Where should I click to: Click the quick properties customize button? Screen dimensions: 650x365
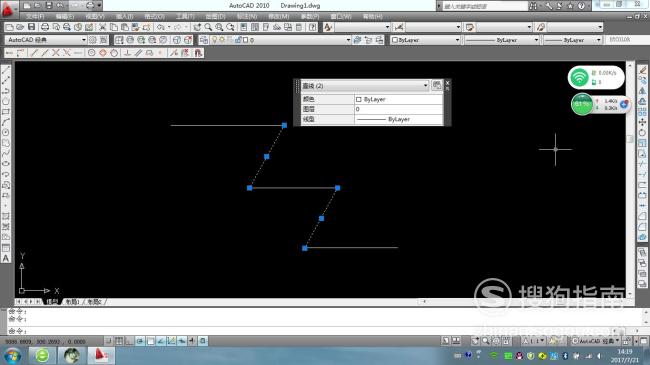(x=437, y=85)
